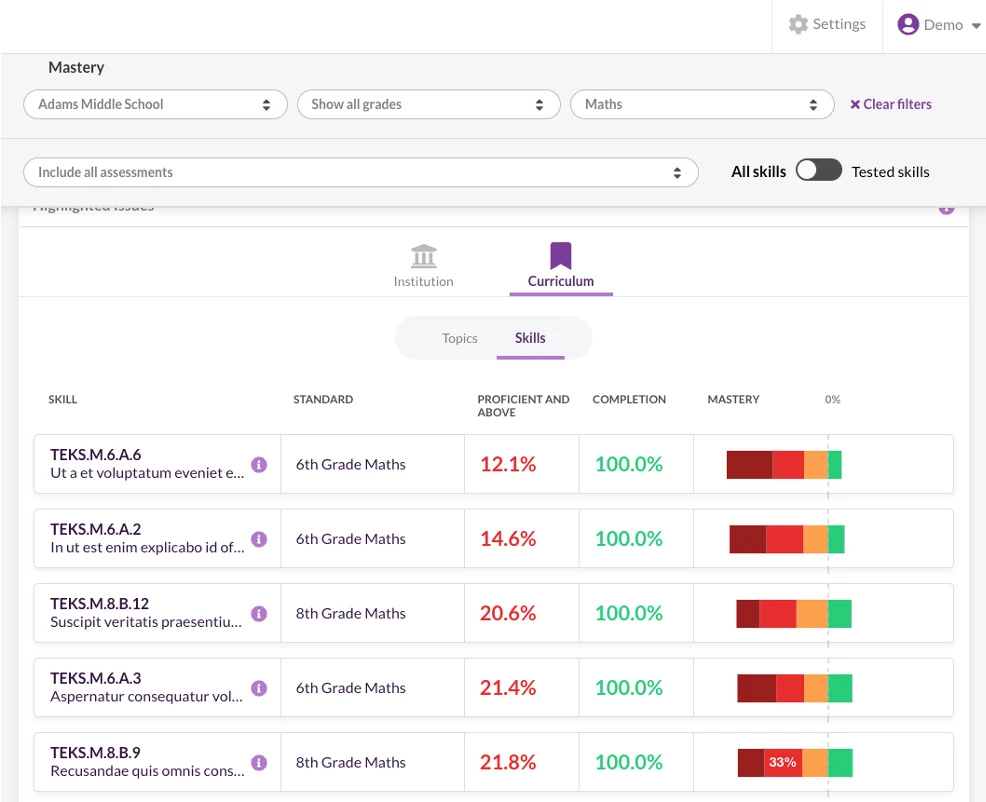
Task: Click the Highlighted Issues info icon
Action: click(x=946, y=207)
